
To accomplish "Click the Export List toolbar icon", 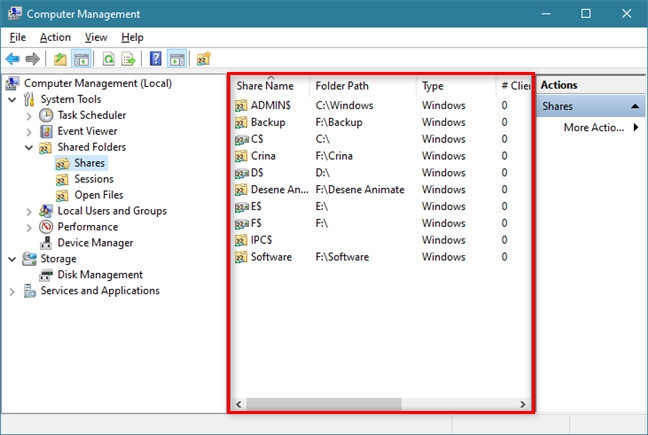I will [128, 59].
